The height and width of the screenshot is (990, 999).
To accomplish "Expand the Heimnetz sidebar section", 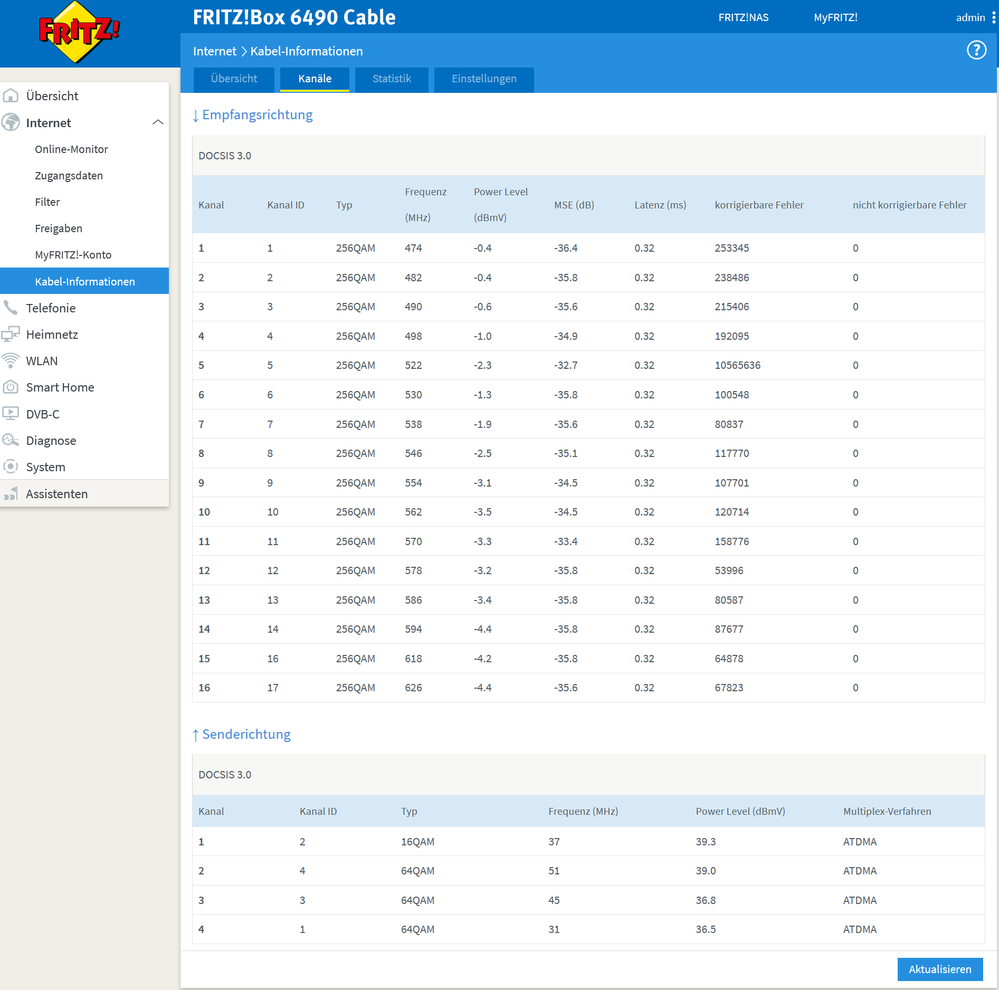I will point(52,335).
